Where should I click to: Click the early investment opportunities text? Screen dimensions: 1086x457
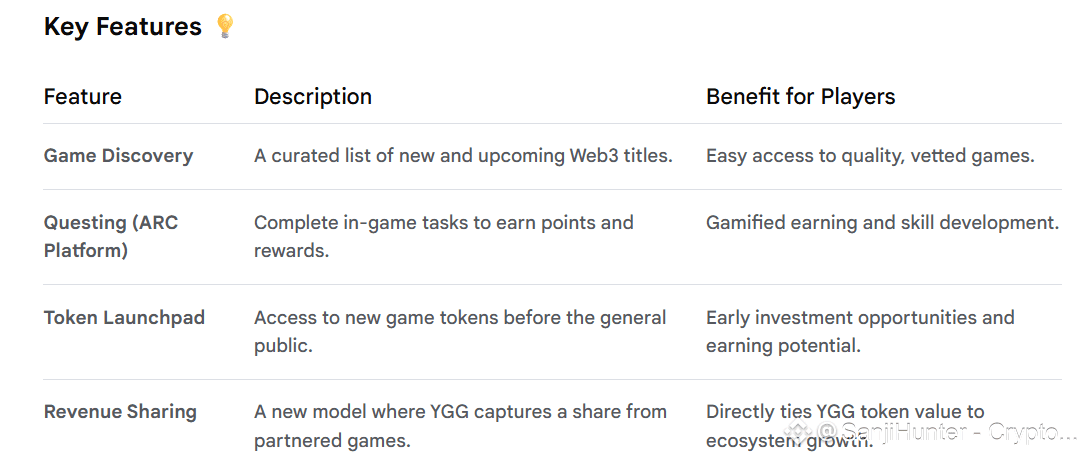(860, 332)
